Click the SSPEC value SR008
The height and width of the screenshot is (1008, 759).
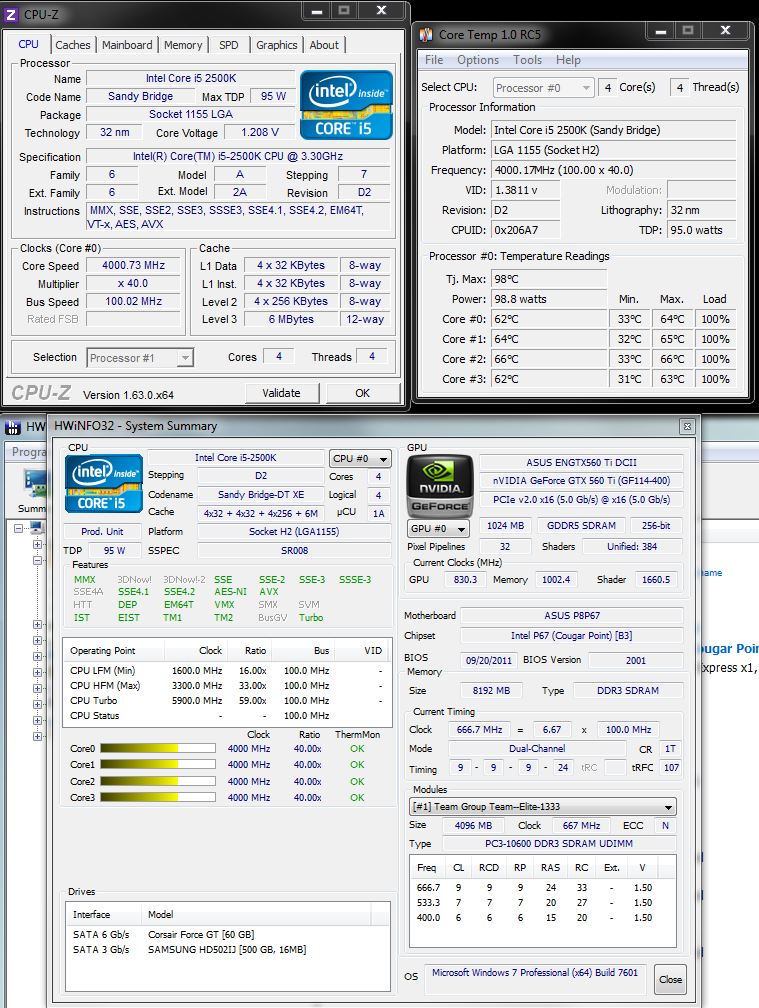coord(294,551)
